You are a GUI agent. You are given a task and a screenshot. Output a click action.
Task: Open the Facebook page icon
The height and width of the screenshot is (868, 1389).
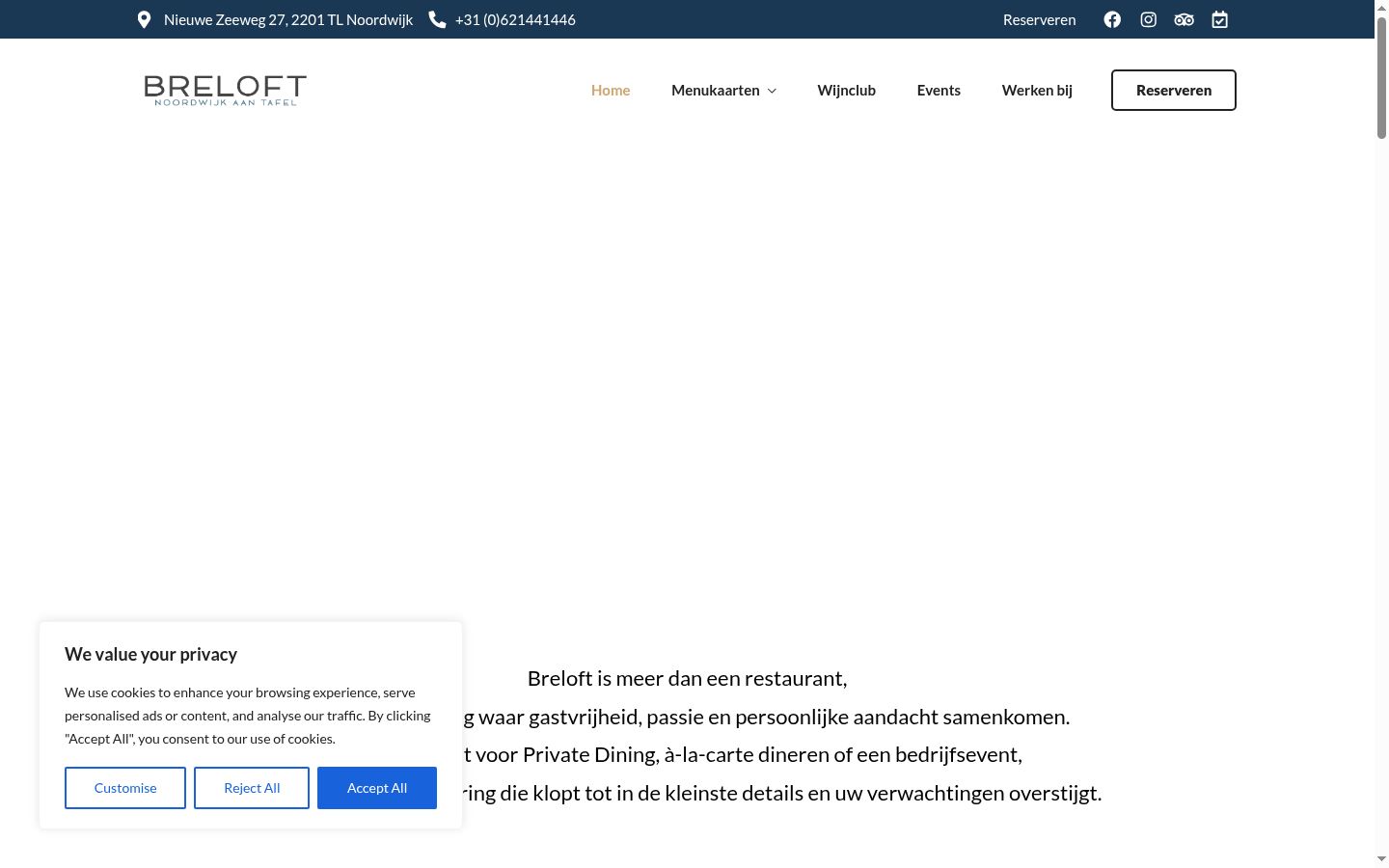[x=1112, y=19]
